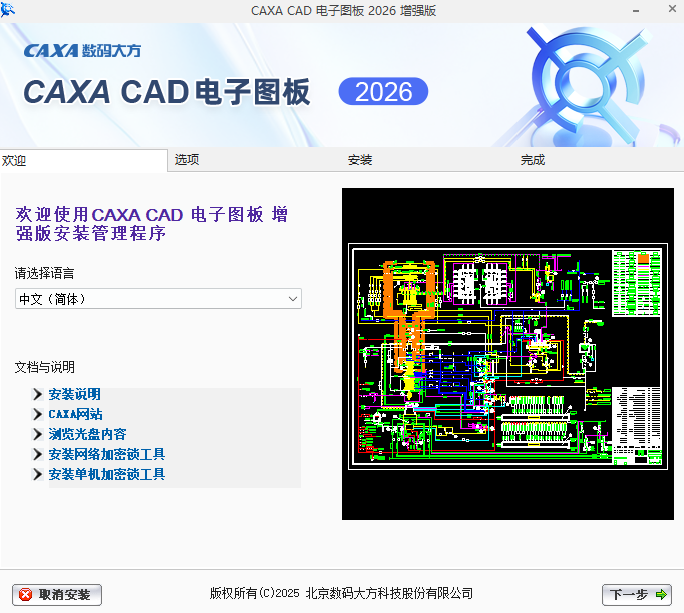Click the CAXA CAD电子图板 banner title
Screen dimensions: 684x613
coord(167,92)
